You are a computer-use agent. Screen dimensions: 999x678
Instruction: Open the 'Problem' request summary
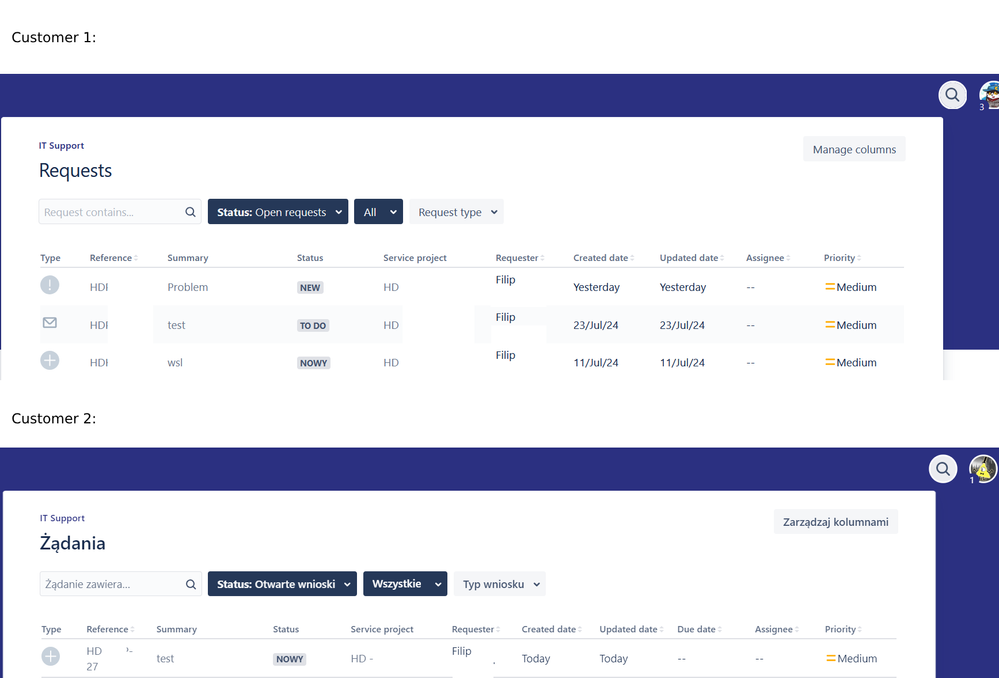tap(187, 287)
